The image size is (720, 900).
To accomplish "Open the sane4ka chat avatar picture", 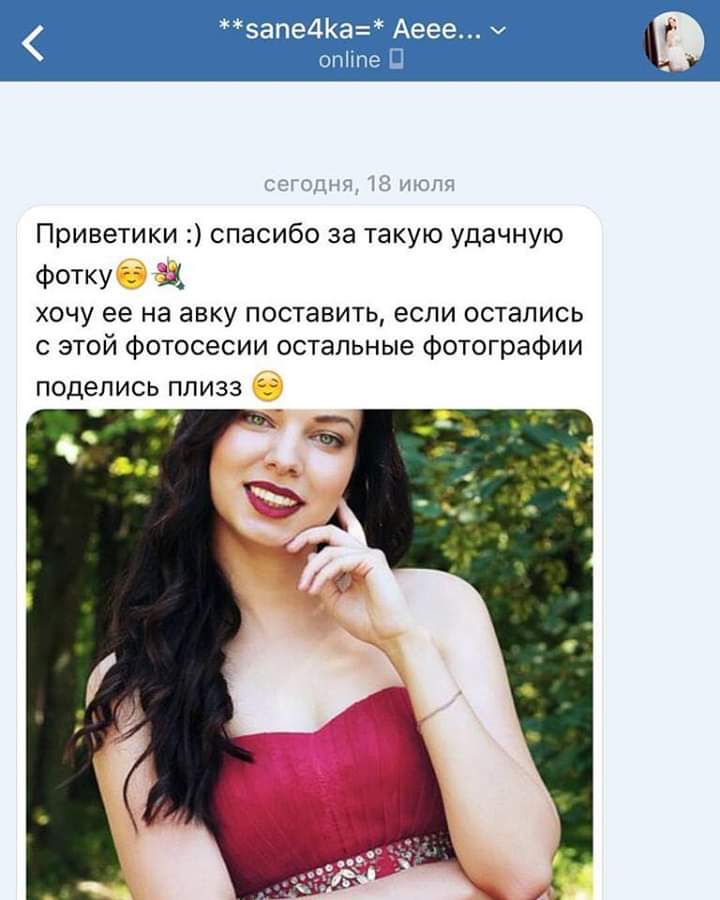I will [x=674, y=41].
